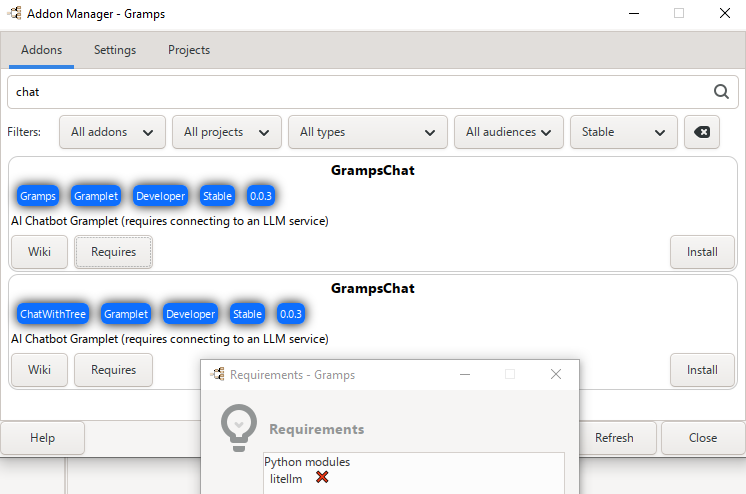Click the red X next to litellm
Image resolution: width=746 pixels, height=494 pixels.
(322, 477)
